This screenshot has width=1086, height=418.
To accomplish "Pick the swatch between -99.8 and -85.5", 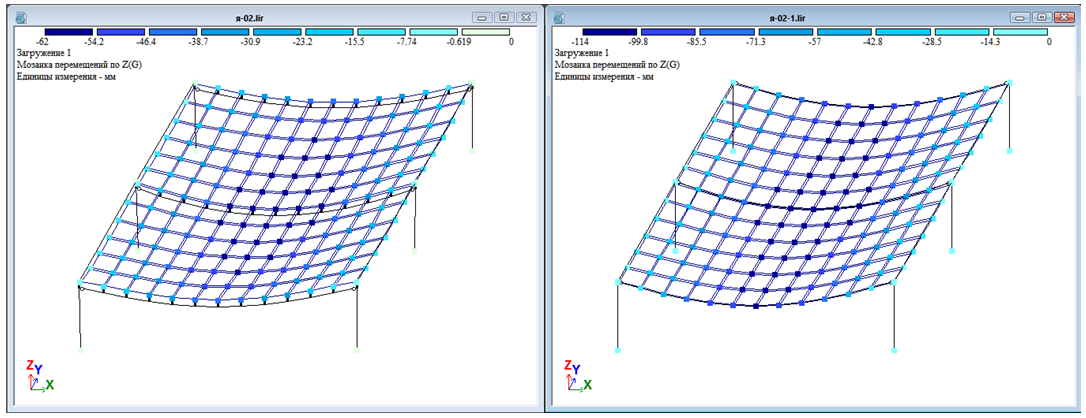I will click(668, 32).
